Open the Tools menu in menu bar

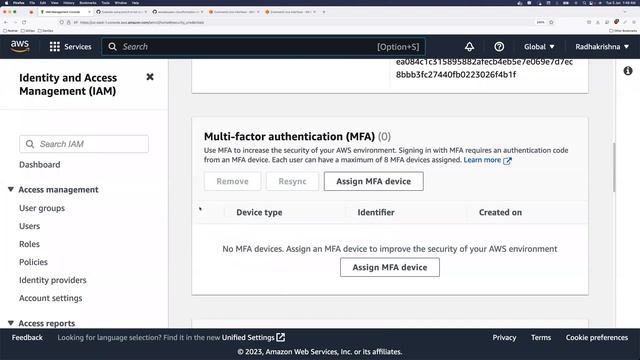point(106,2)
